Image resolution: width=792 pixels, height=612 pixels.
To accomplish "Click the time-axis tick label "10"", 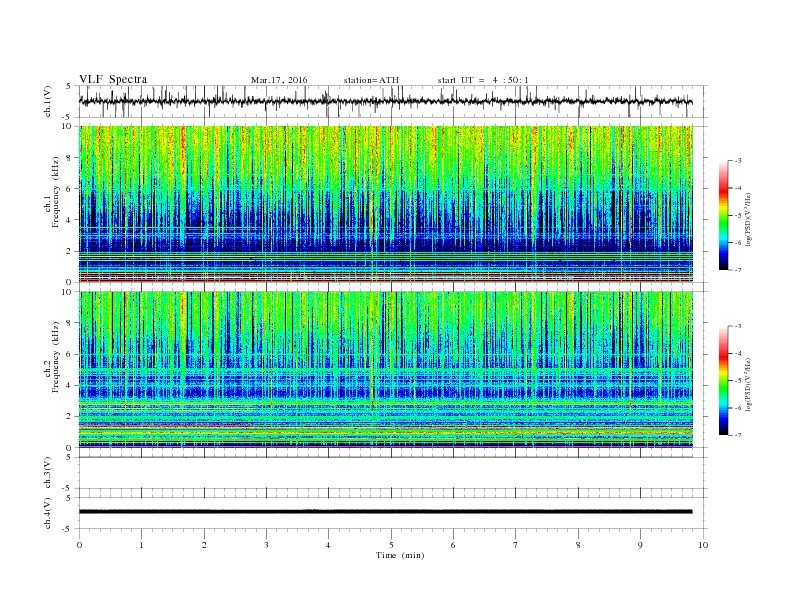I will [703, 545].
